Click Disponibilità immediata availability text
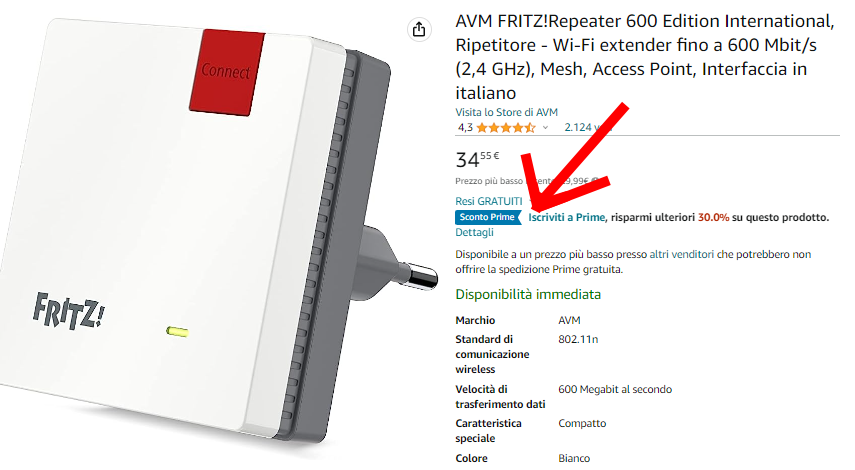This screenshot has width=855, height=470. click(x=528, y=294)
